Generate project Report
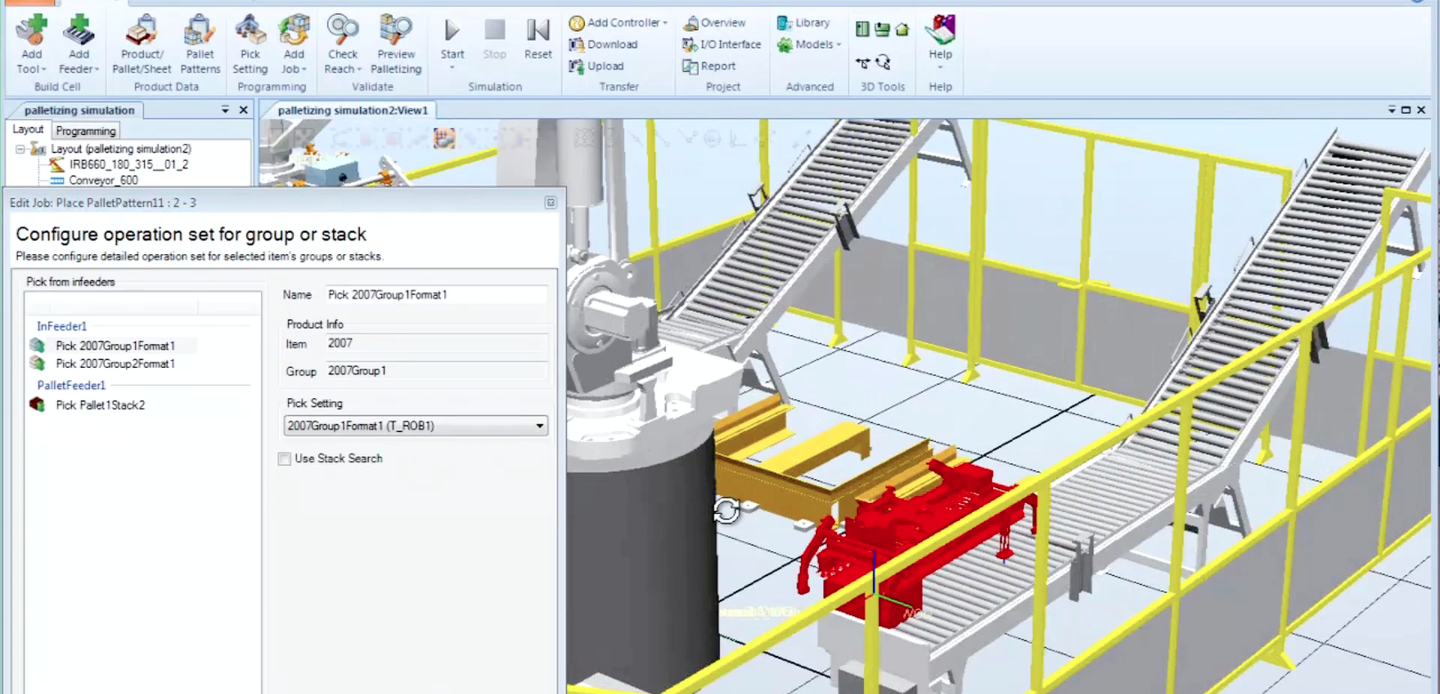This screenshot has height=694, width=1440. [709, 66]
